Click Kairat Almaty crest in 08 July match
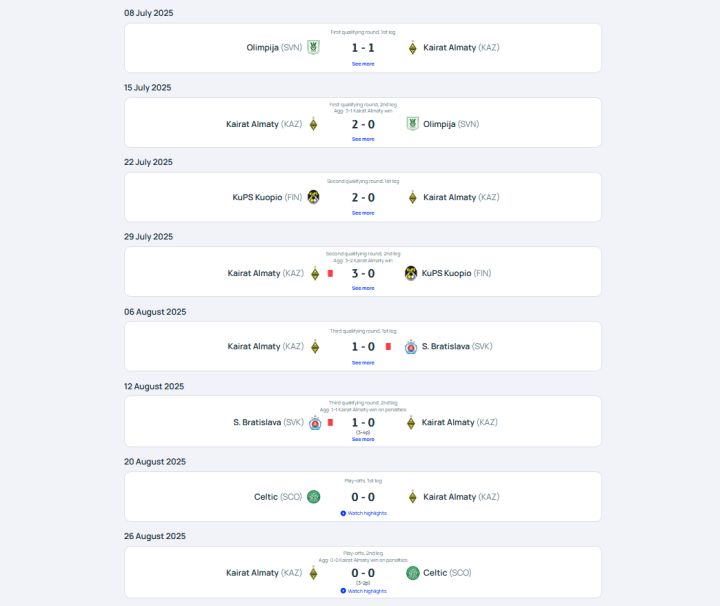 412,47
